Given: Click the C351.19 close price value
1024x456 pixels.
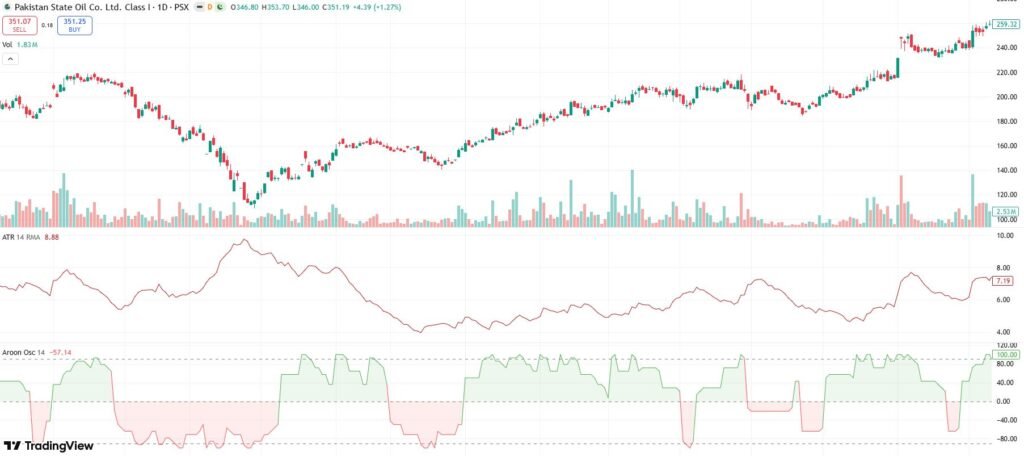Looking at the screenshot, I should click(x=336, y=7).
